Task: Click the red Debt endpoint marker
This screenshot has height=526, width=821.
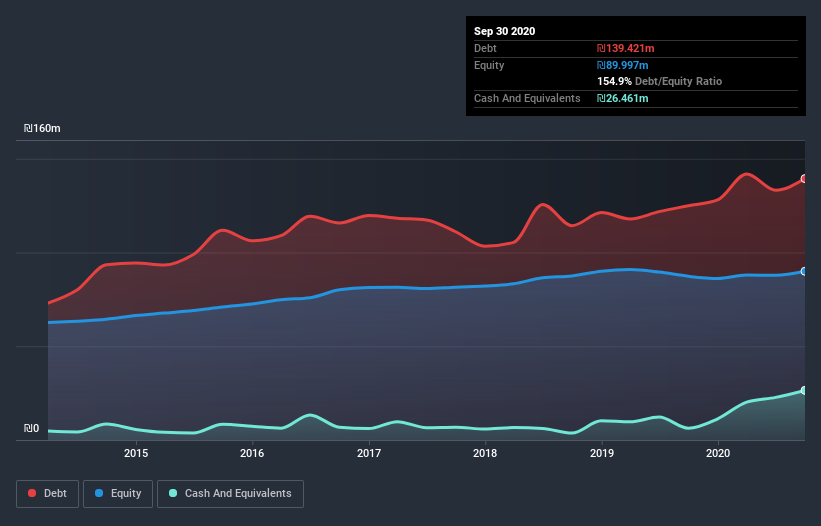Action: 804,179
